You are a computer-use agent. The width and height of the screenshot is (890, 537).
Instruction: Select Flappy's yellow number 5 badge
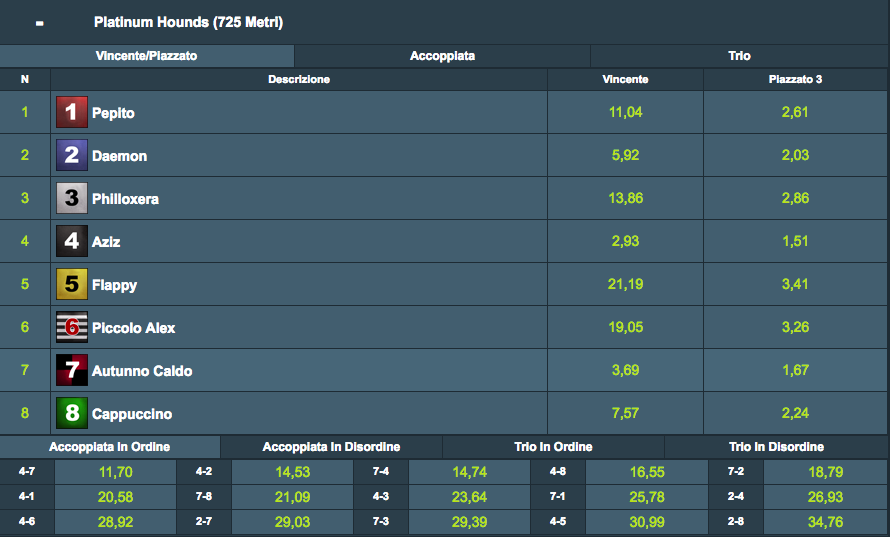click(x=72, y=284)
